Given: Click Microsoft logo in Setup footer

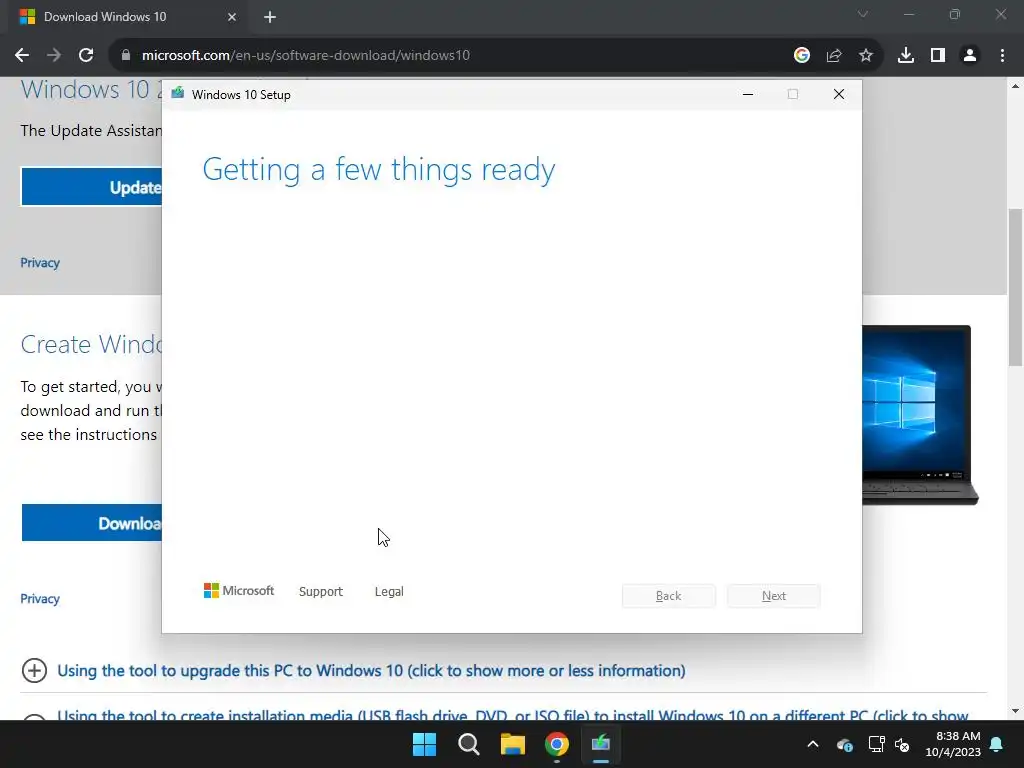Looking at the screenshot, I should [239, 590].
